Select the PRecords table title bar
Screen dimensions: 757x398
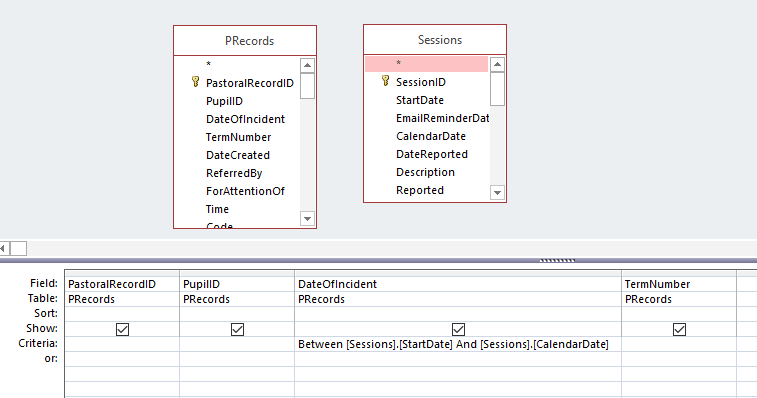[245, 41]
